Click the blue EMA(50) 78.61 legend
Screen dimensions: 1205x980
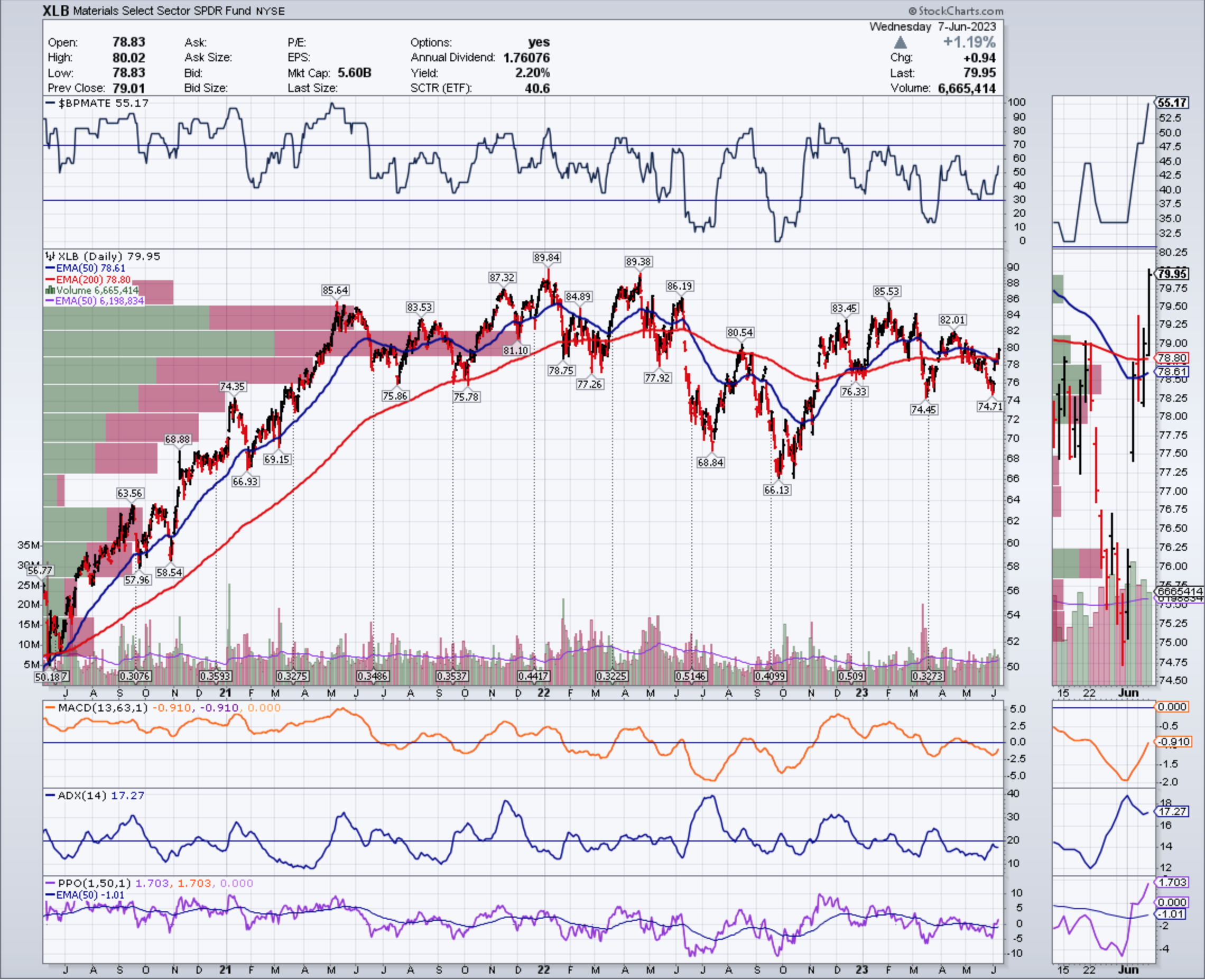coord(85,268)
